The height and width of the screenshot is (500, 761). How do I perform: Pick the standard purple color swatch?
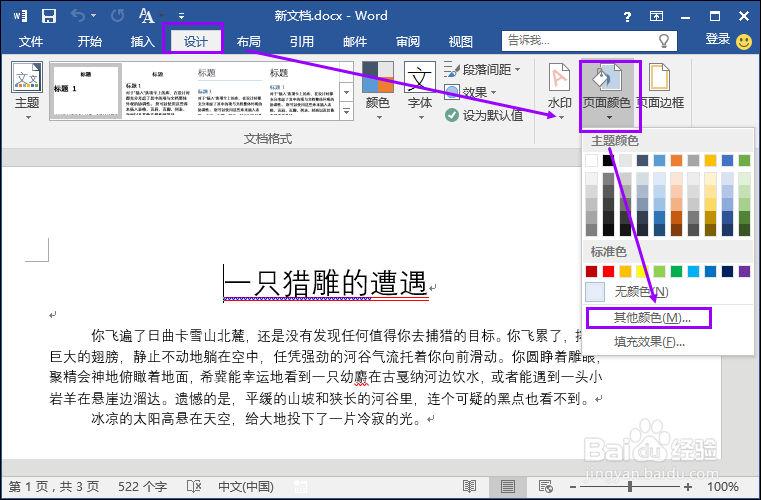click(744, 271)
